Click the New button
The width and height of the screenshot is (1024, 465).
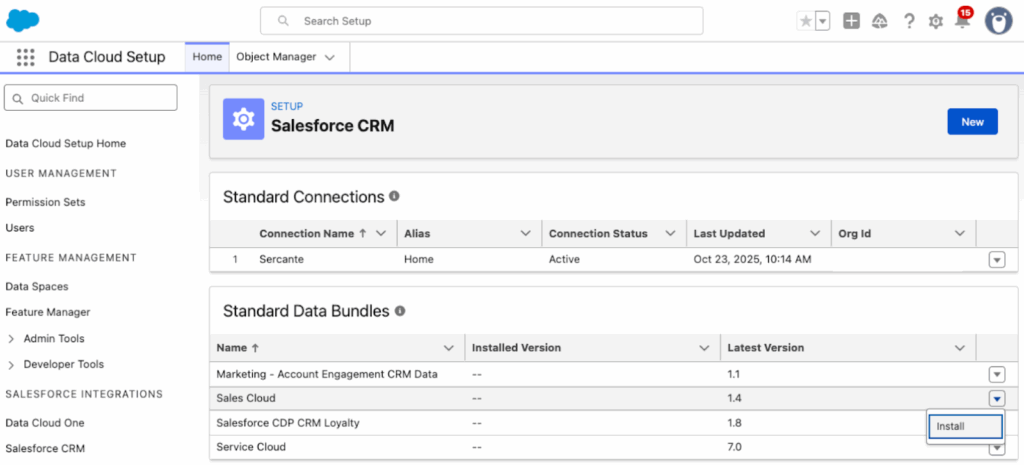(972, 121)
